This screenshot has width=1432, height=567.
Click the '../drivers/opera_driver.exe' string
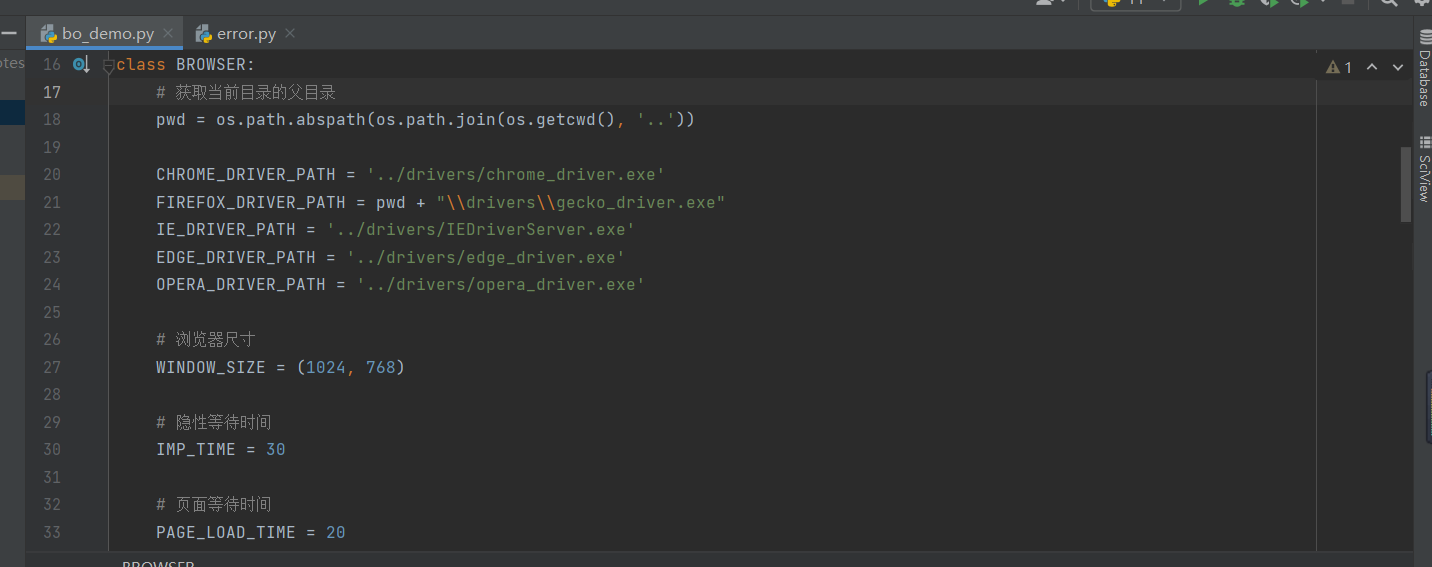click(500, 285)
